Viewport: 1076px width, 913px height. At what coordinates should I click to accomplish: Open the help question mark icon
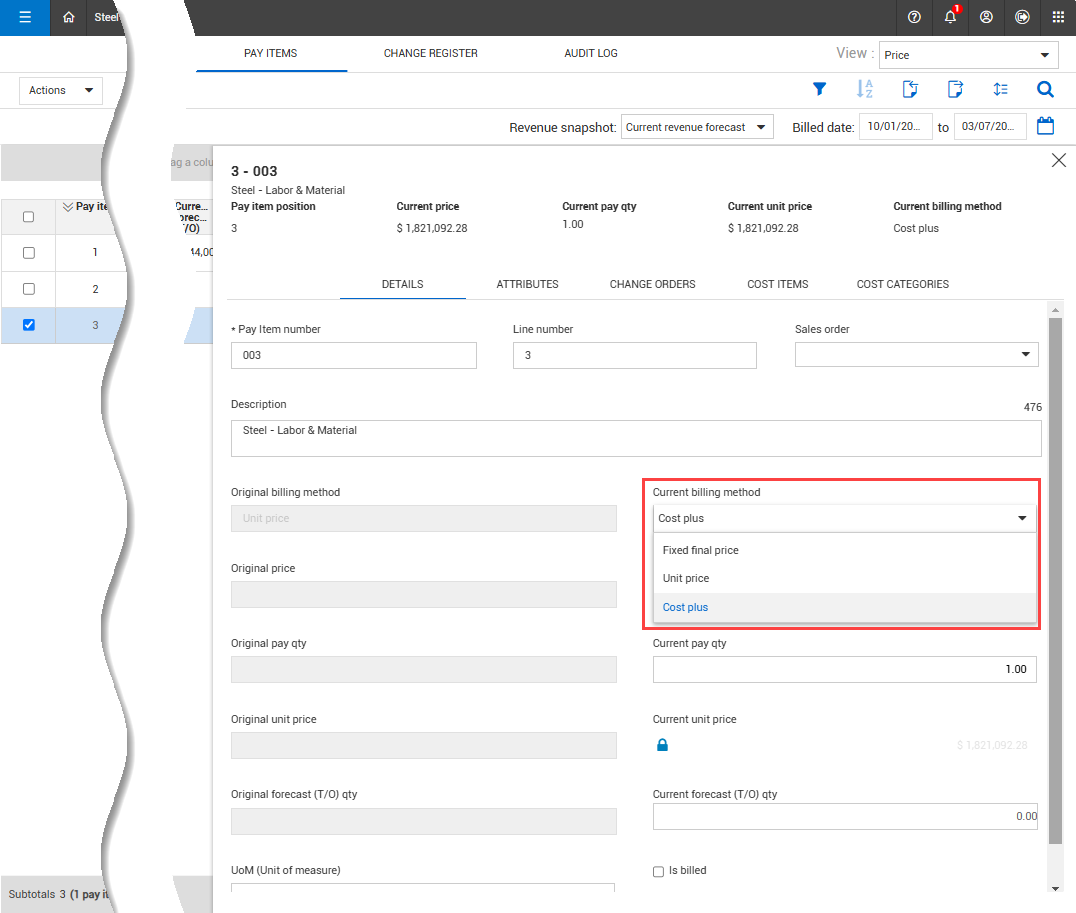click(914, 17)
